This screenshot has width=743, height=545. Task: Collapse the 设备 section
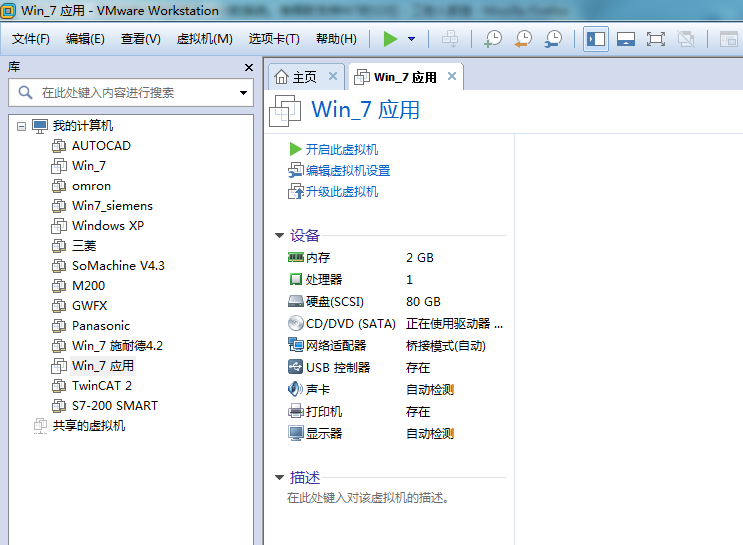pos(280,236)
